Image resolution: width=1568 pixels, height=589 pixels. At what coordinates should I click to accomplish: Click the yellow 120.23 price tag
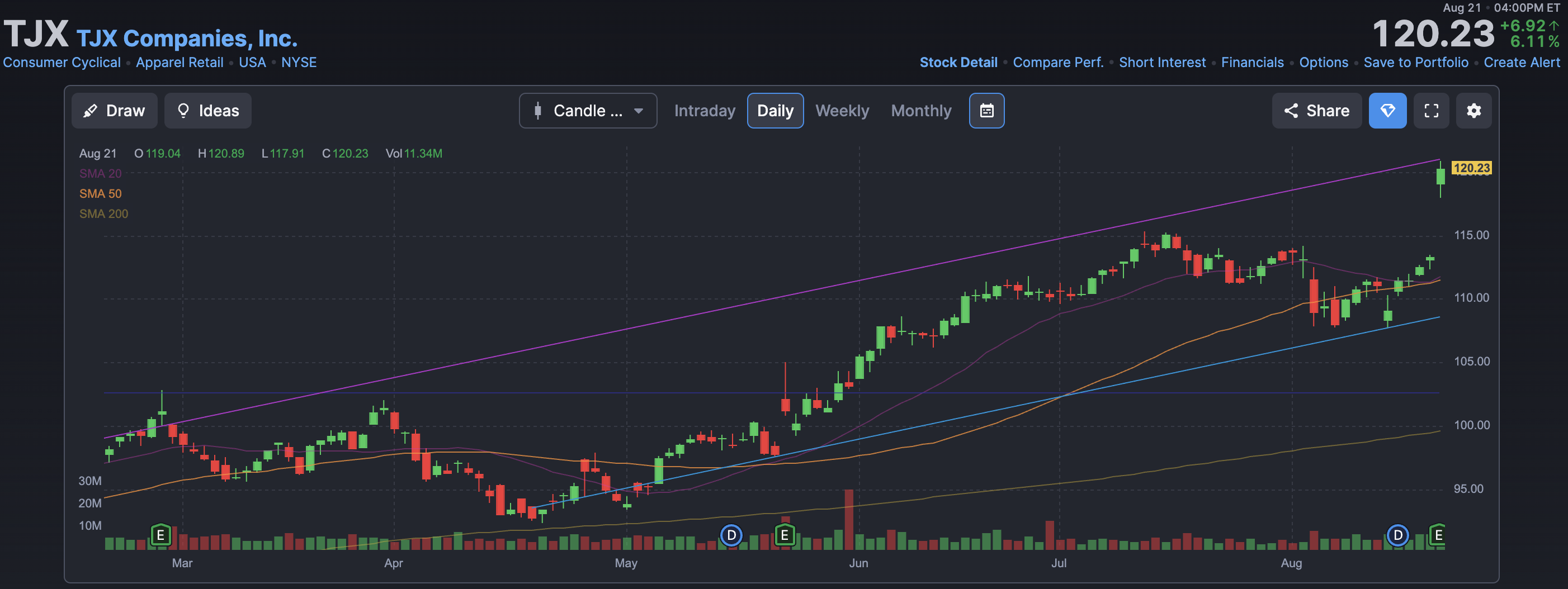click(x=1471, y=168)
